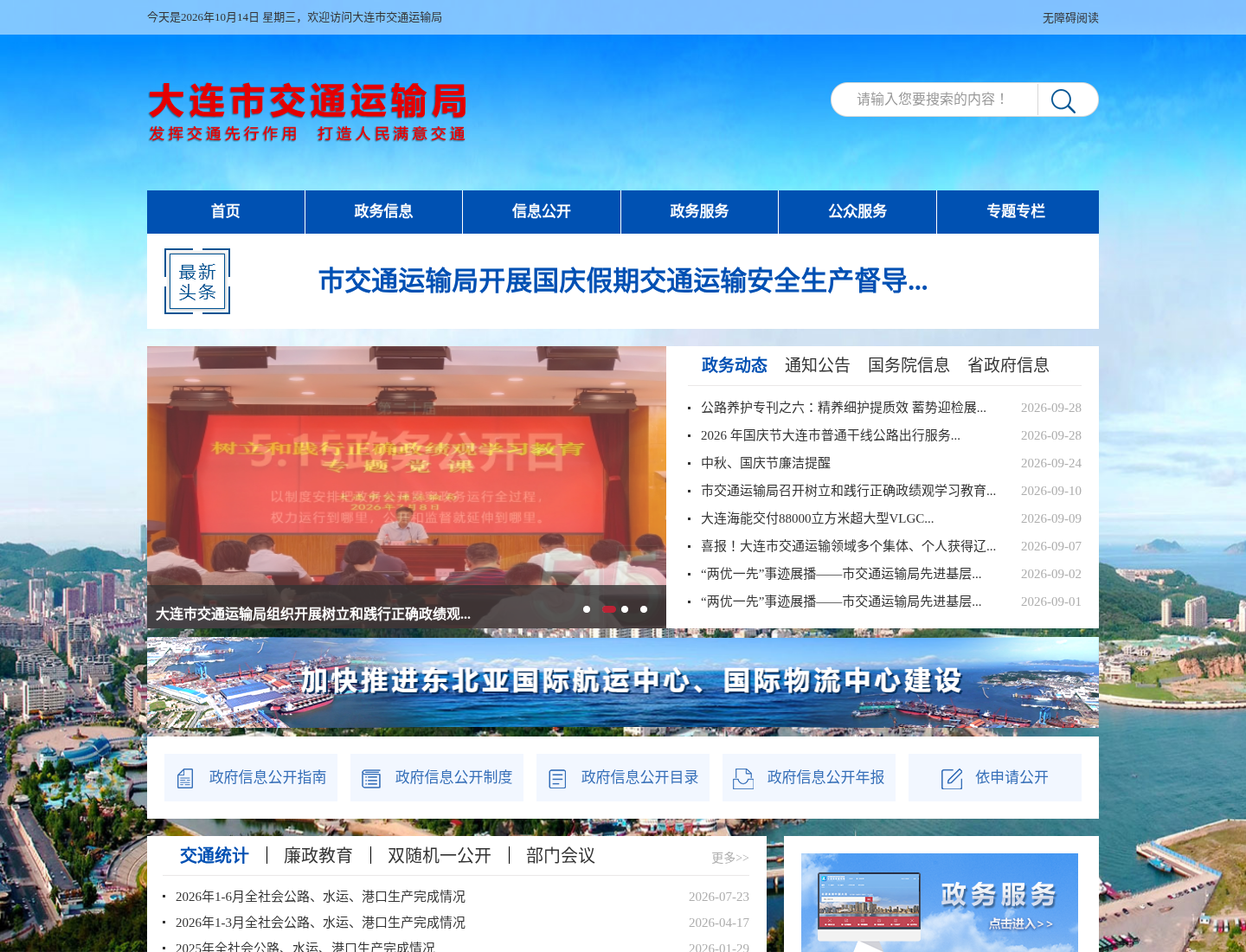Switch to the 廉政教育 tab
This screenshot has height=952, width=1246.
point(318,856)
